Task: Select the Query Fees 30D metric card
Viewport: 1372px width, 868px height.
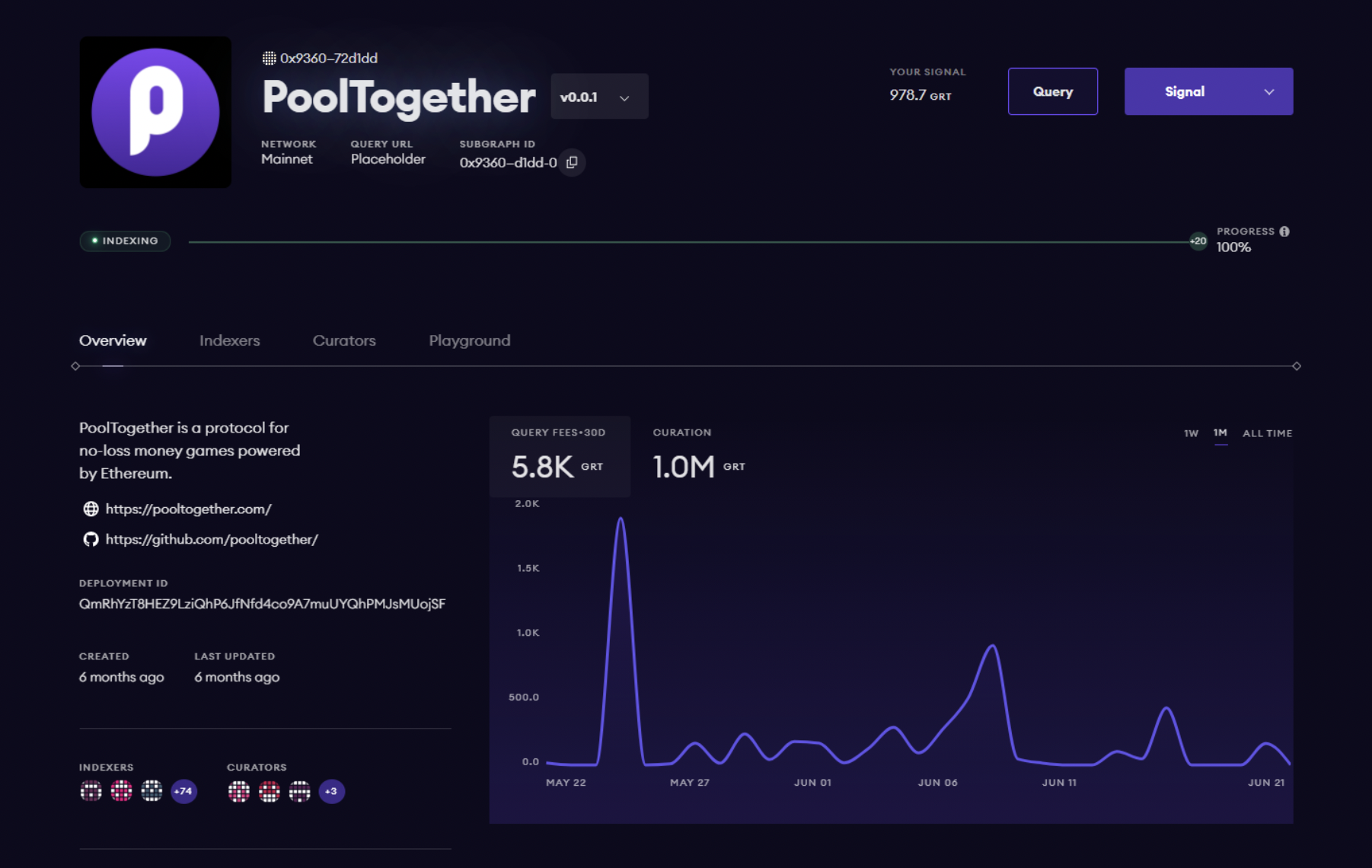Action: (559, 455)
